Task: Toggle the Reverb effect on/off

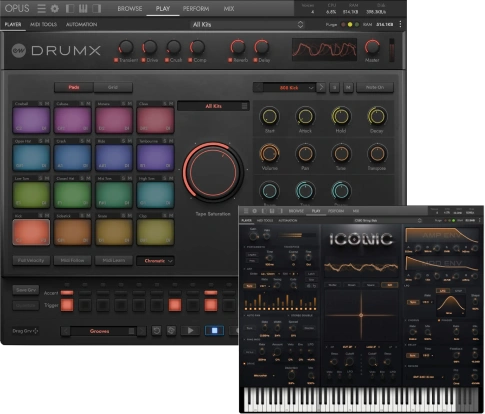Action: pyautogui.click(x=230, y=60)
